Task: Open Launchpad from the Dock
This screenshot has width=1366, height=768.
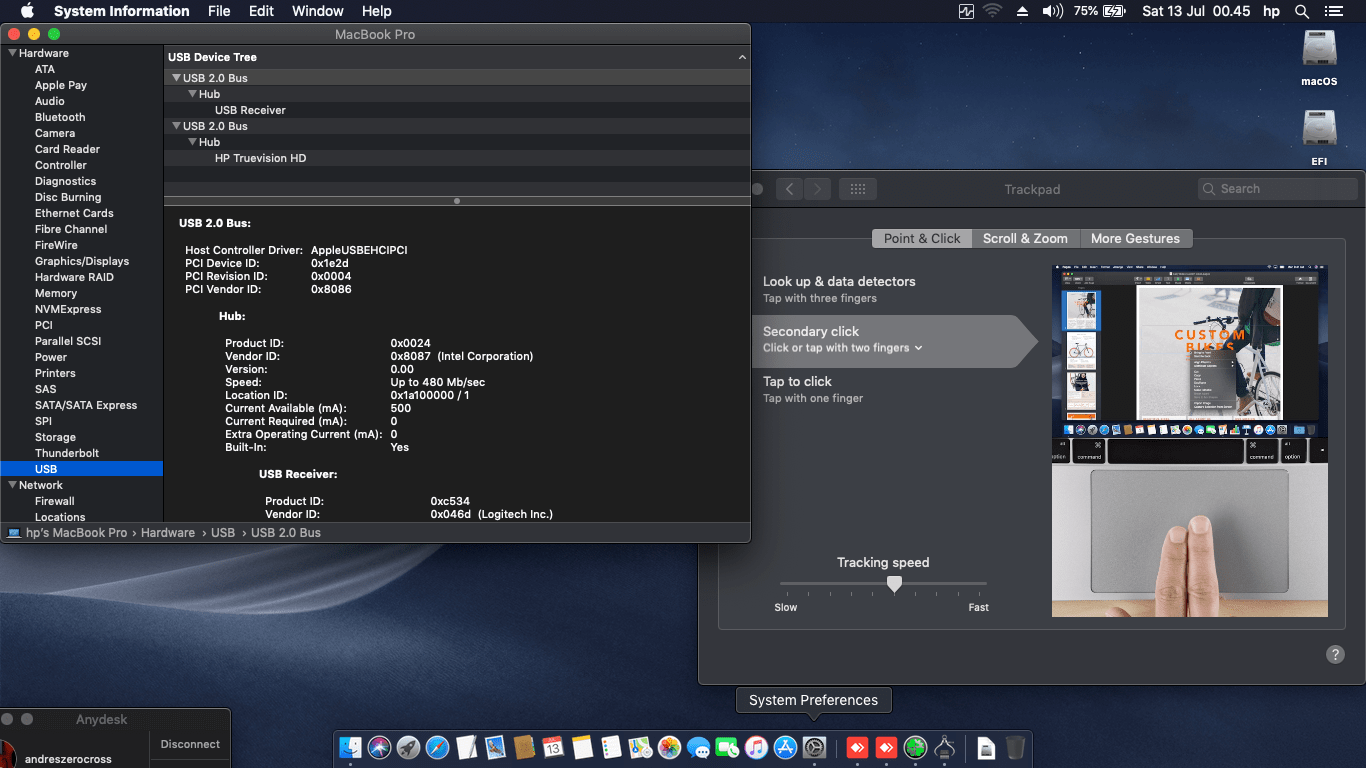Action: [x=407, y=747]
